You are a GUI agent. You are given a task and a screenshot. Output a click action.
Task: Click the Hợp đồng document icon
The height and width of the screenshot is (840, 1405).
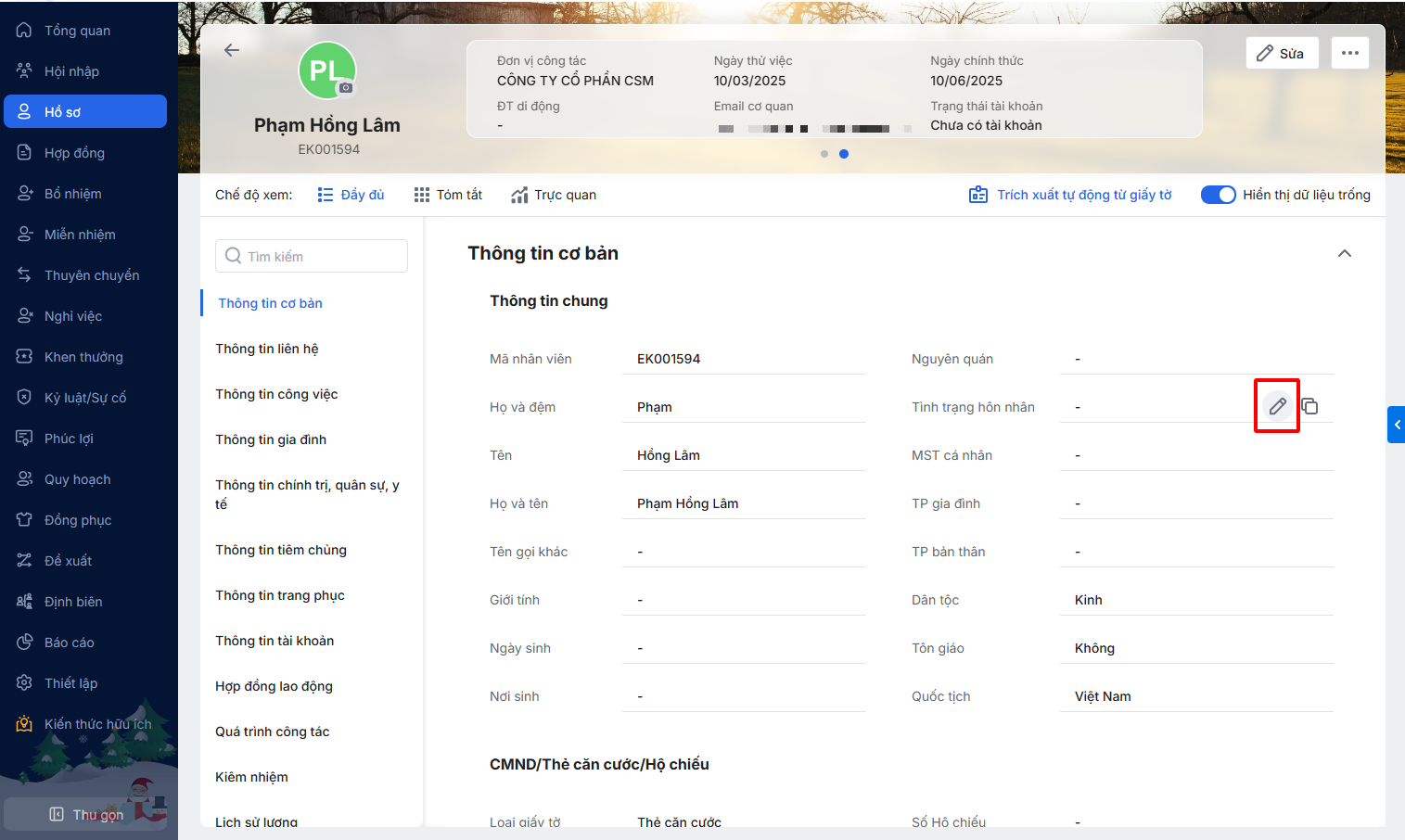[x=24, y=153]
